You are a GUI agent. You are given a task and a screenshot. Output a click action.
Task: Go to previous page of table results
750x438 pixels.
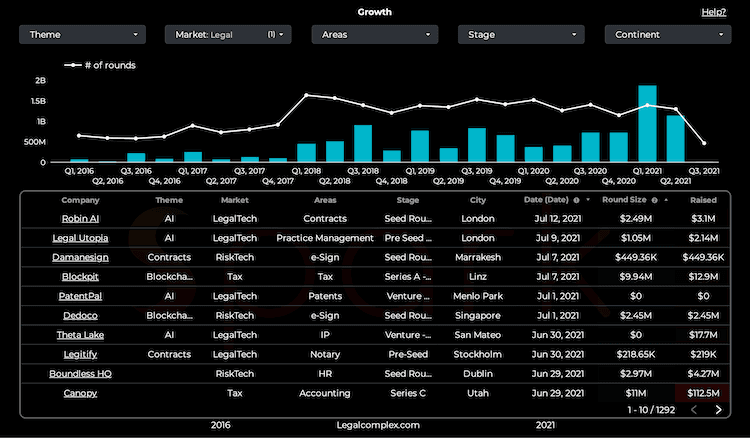click(694, 409)
